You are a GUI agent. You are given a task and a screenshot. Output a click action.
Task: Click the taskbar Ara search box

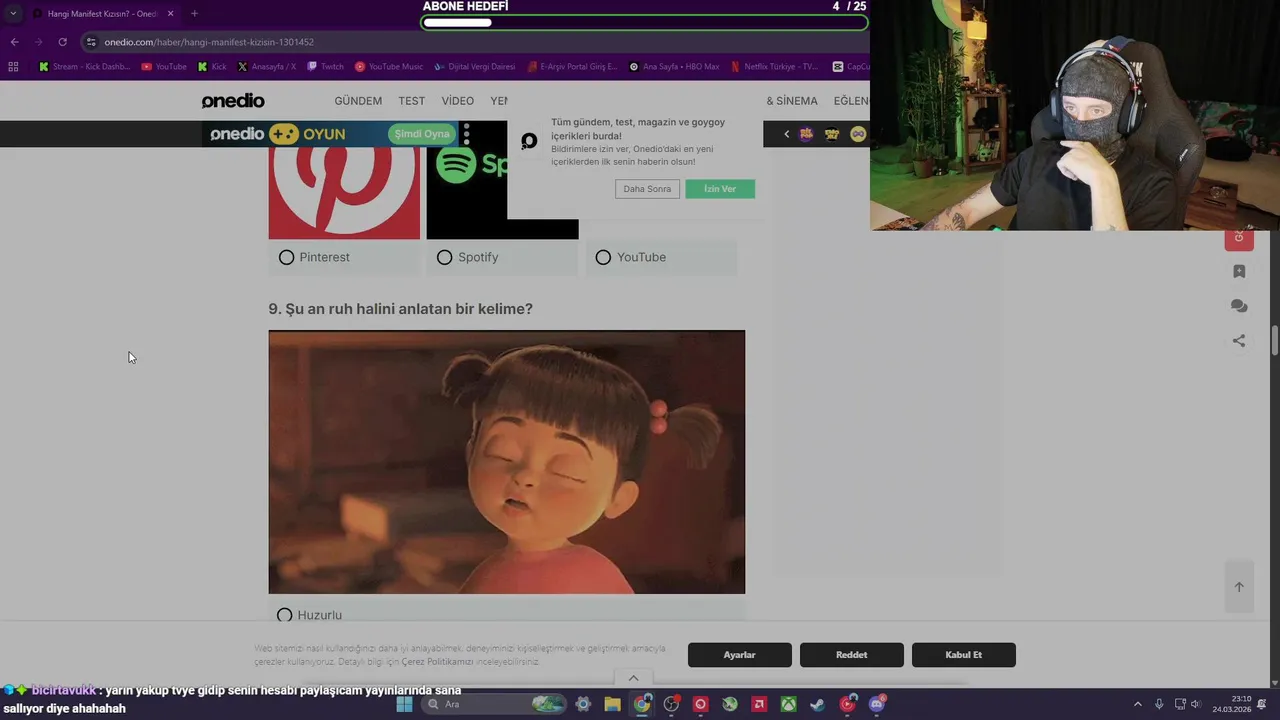click(x=494, y=704)
